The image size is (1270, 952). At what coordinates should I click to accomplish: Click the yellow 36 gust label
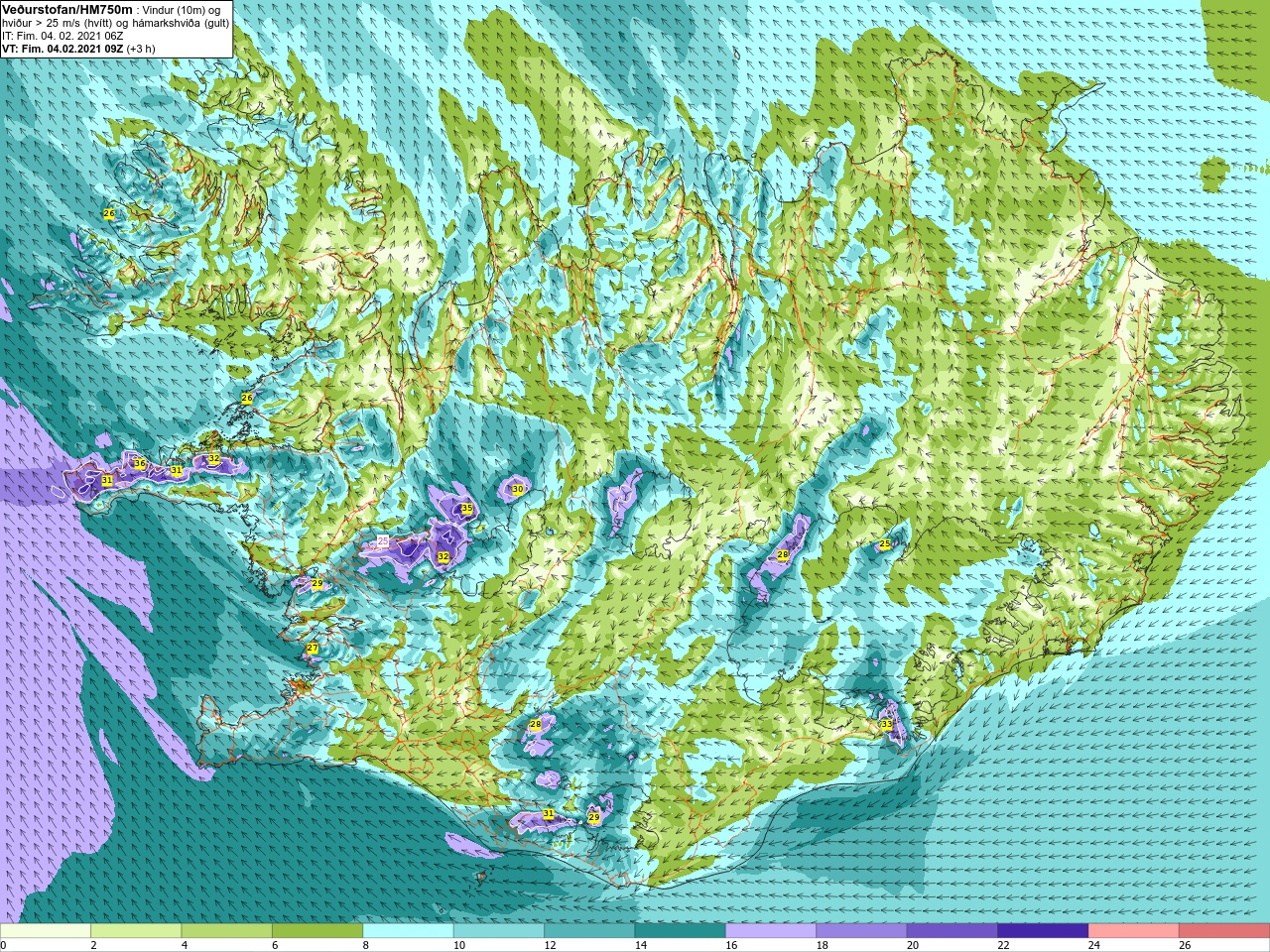(140, 464)
